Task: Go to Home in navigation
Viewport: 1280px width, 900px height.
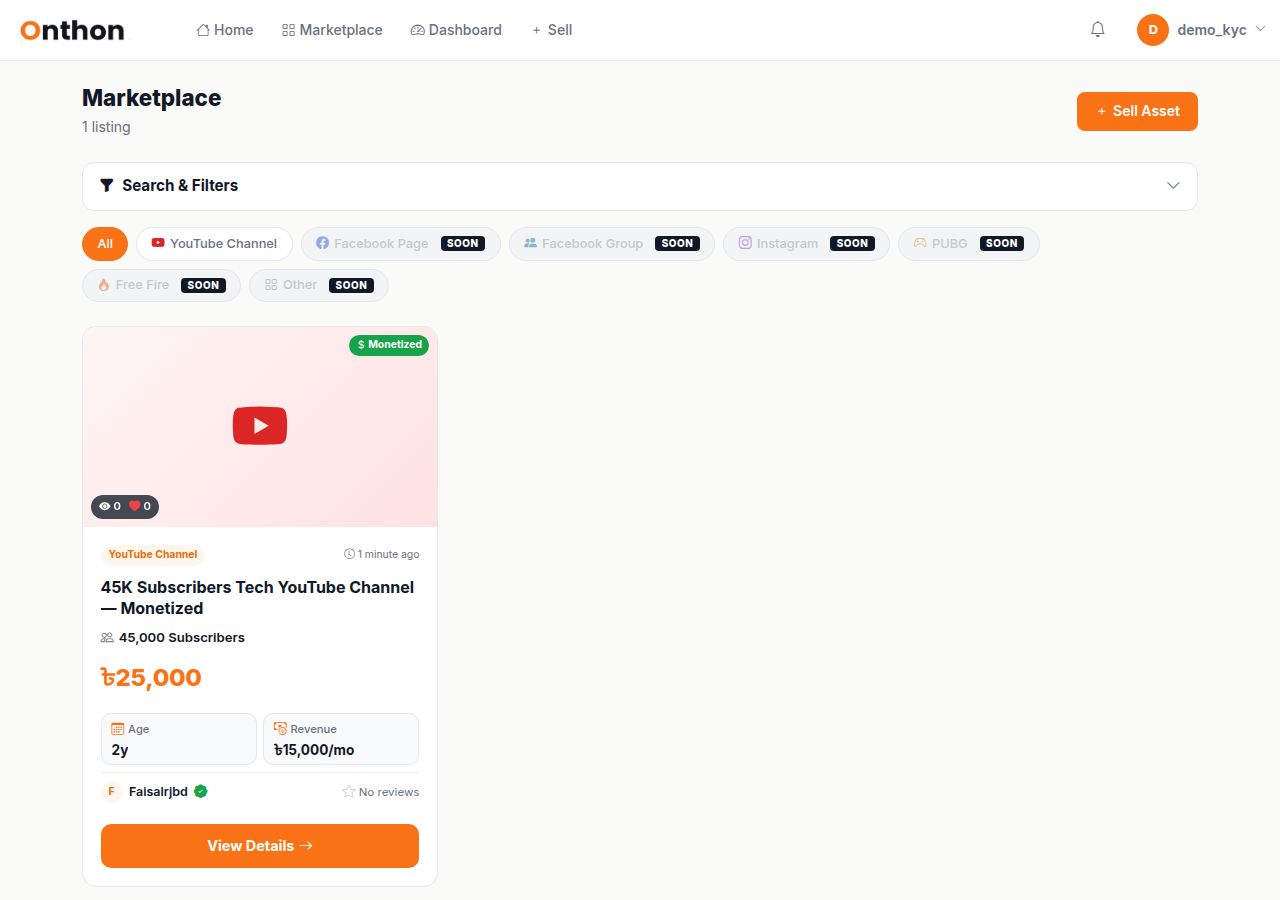Action: pyautogui.click(x=225, y=30)
